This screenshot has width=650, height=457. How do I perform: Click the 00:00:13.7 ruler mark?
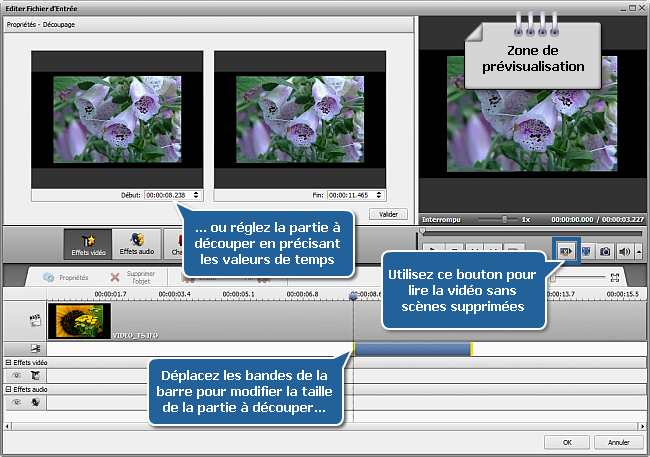coord(561,294)
